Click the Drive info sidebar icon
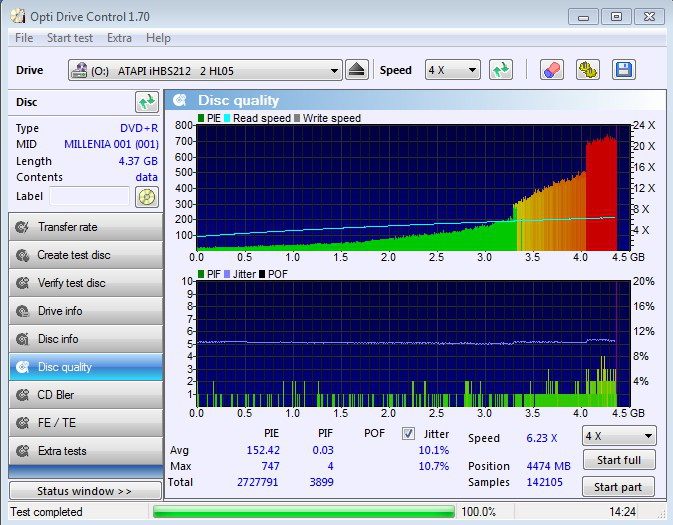This screenshot has height=525, width=673. 22,311
